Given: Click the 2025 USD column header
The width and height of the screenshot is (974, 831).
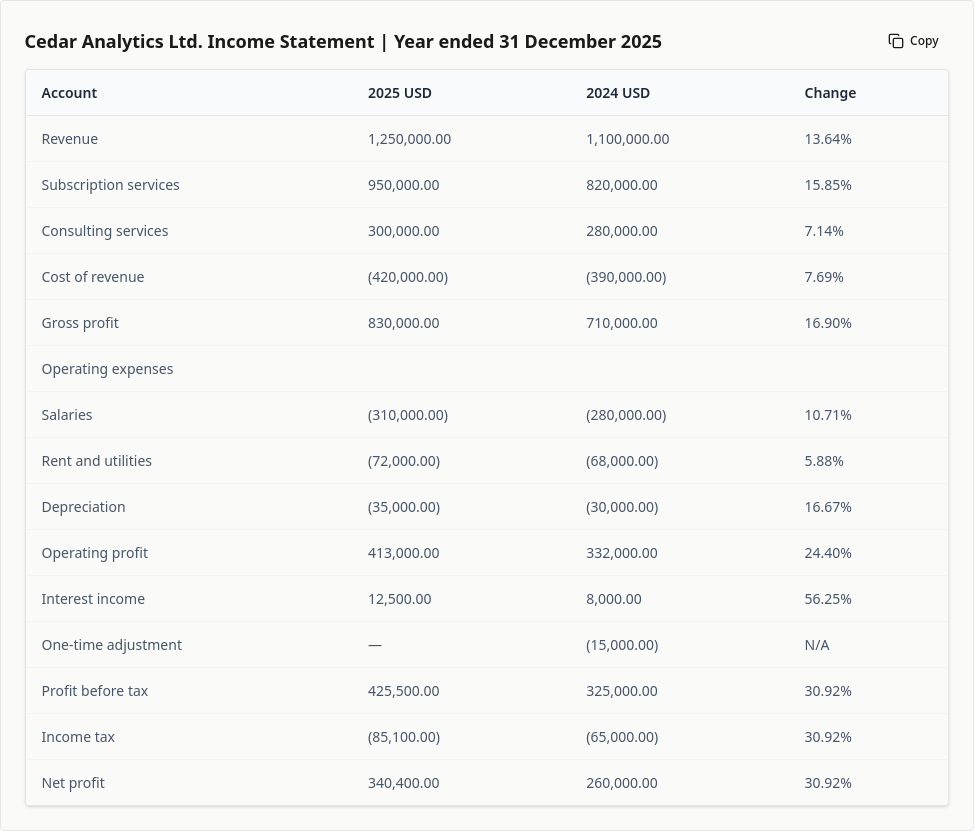Looking at the screenshot, I should pyautogui.click(x=399, y=93).
